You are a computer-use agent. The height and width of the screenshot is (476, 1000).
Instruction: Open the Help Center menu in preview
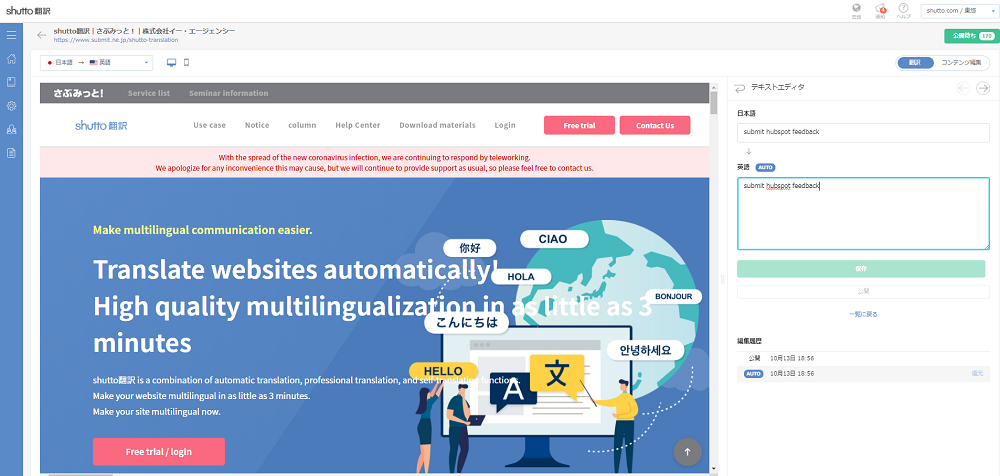tap(357, 125)
